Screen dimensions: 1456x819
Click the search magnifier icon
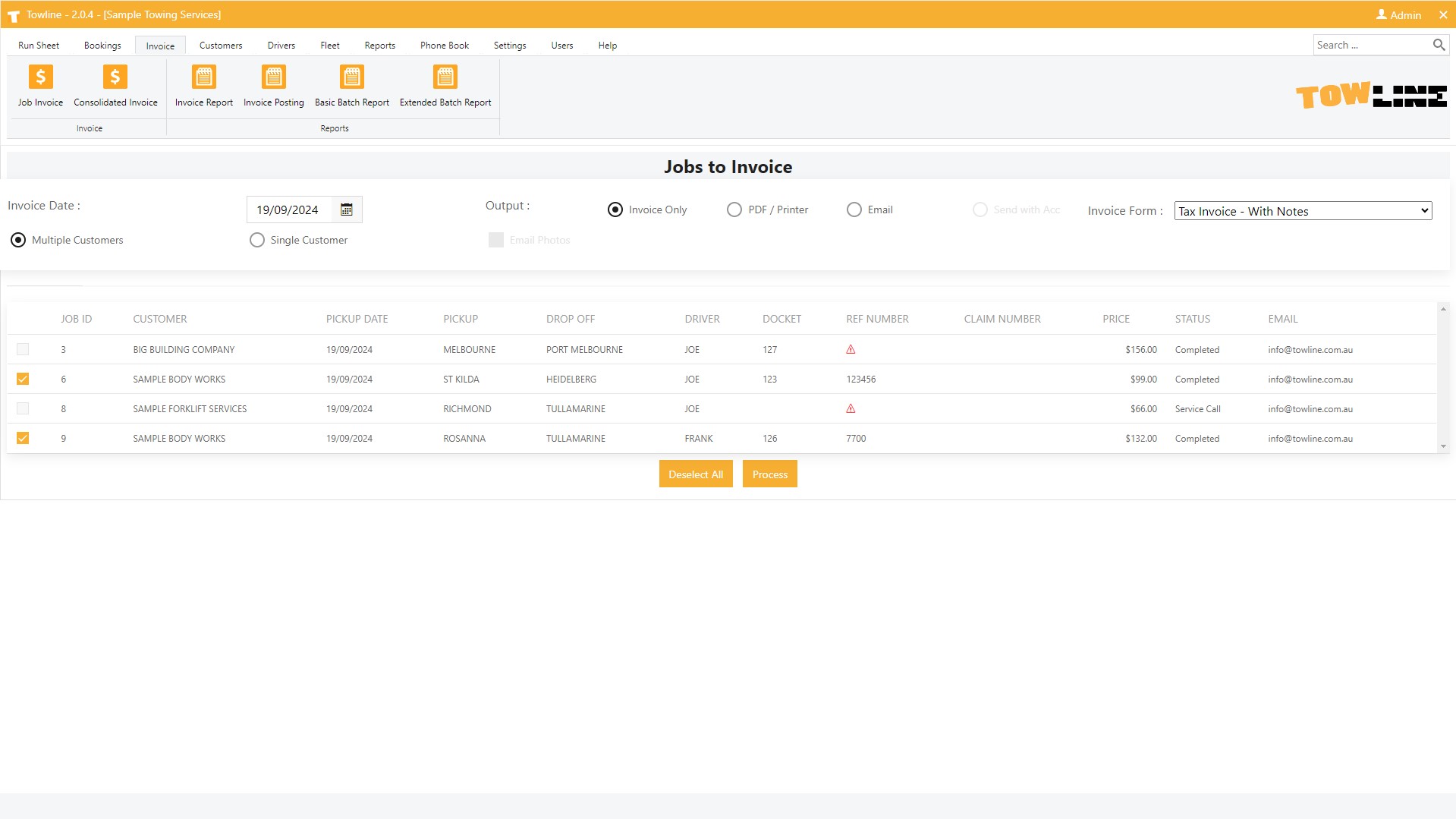(x=1438, y=45)
